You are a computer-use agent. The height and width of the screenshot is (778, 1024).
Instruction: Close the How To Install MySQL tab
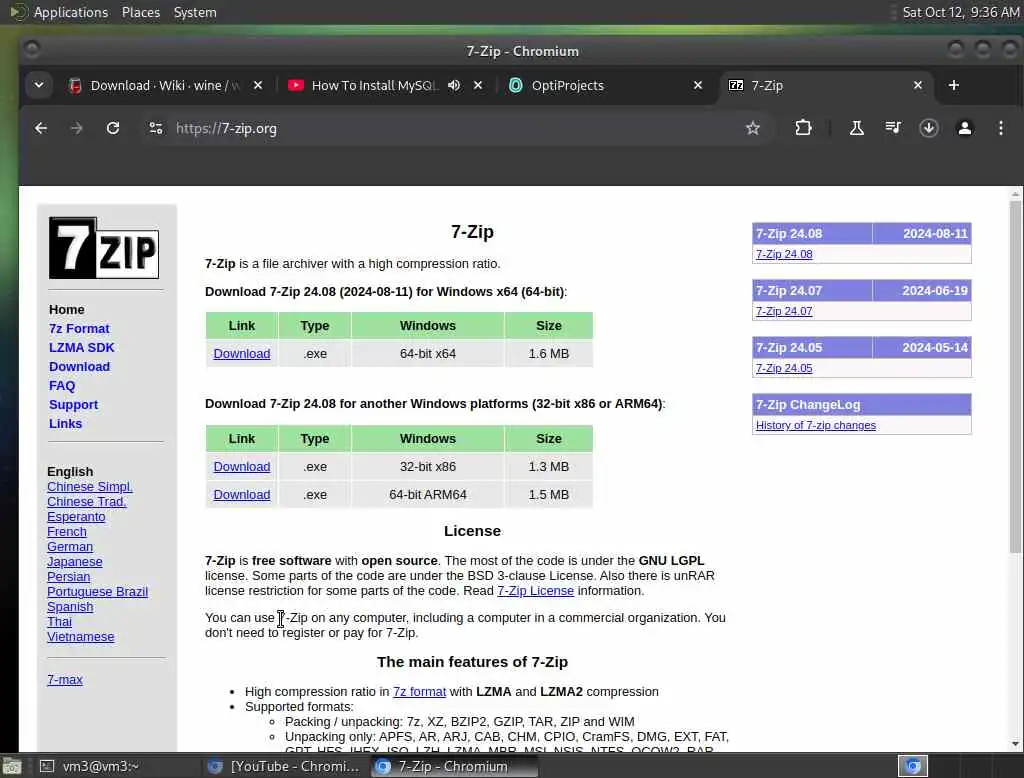pos(478,86)
